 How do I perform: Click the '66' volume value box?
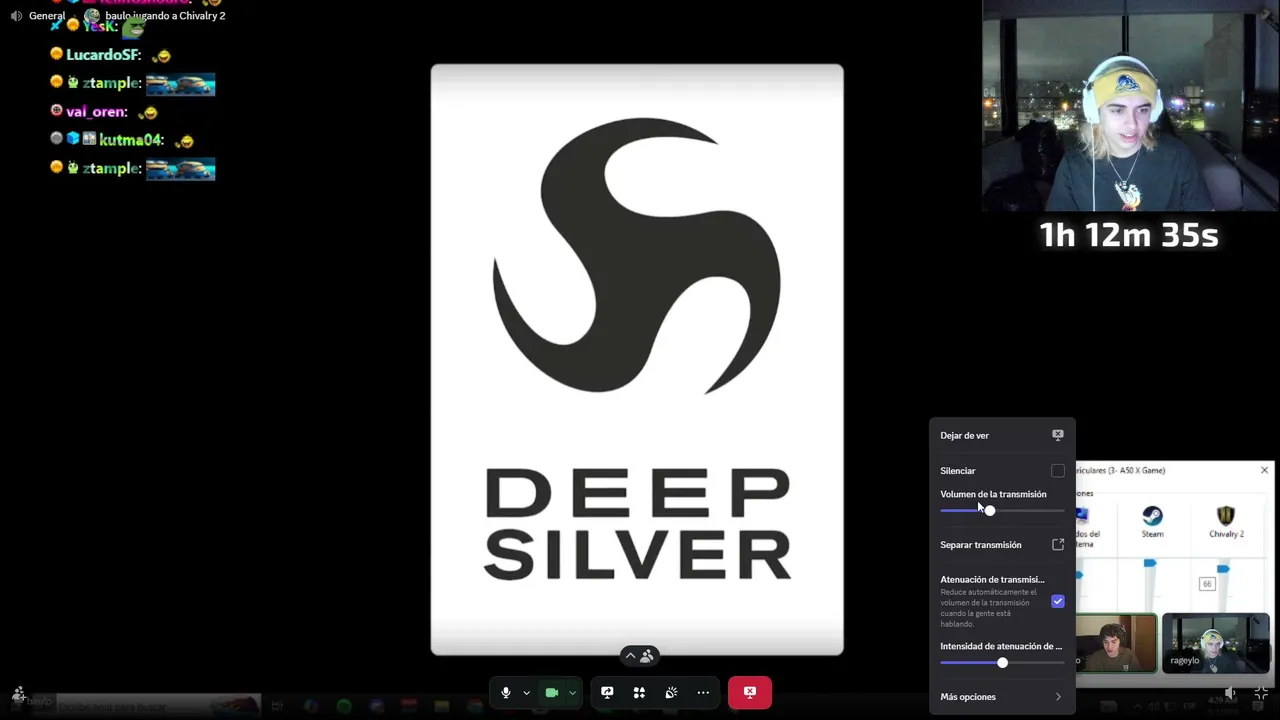tap(1207, 584)
